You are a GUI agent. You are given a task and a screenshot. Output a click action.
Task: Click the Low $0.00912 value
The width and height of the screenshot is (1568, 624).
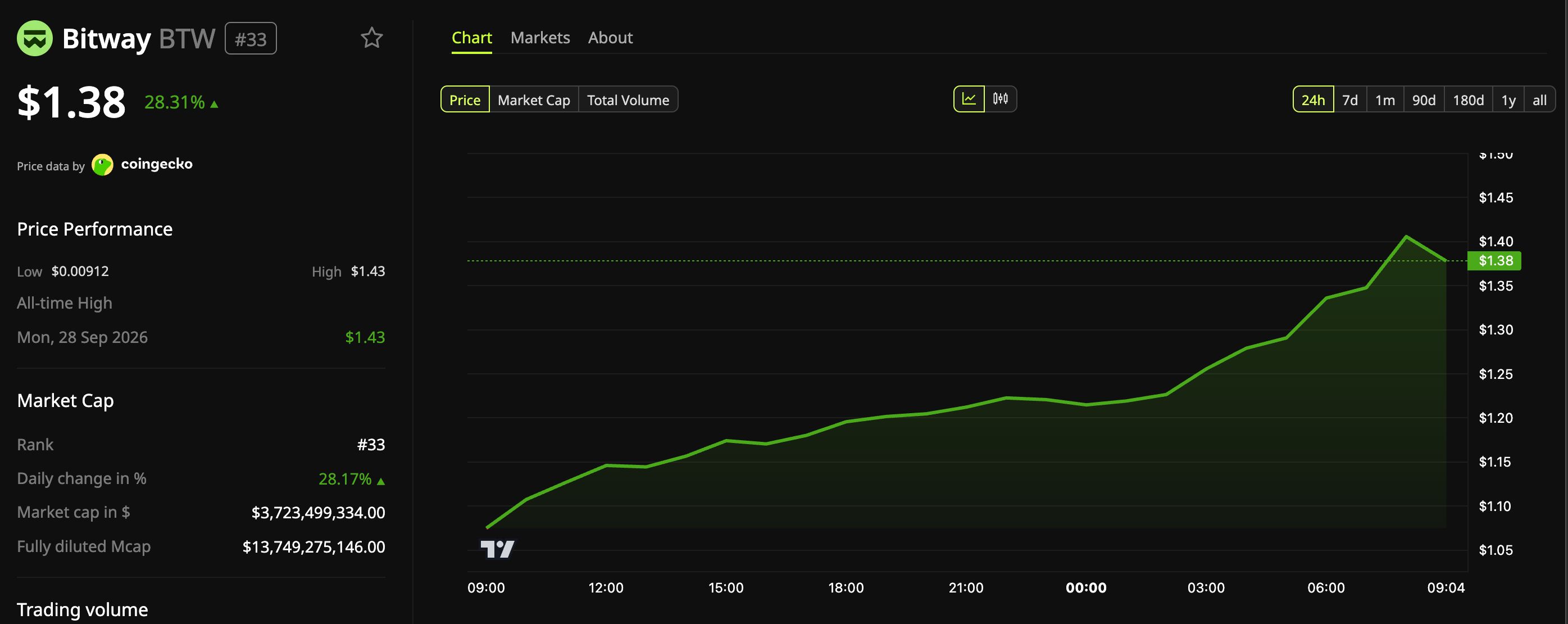[80, 271]
